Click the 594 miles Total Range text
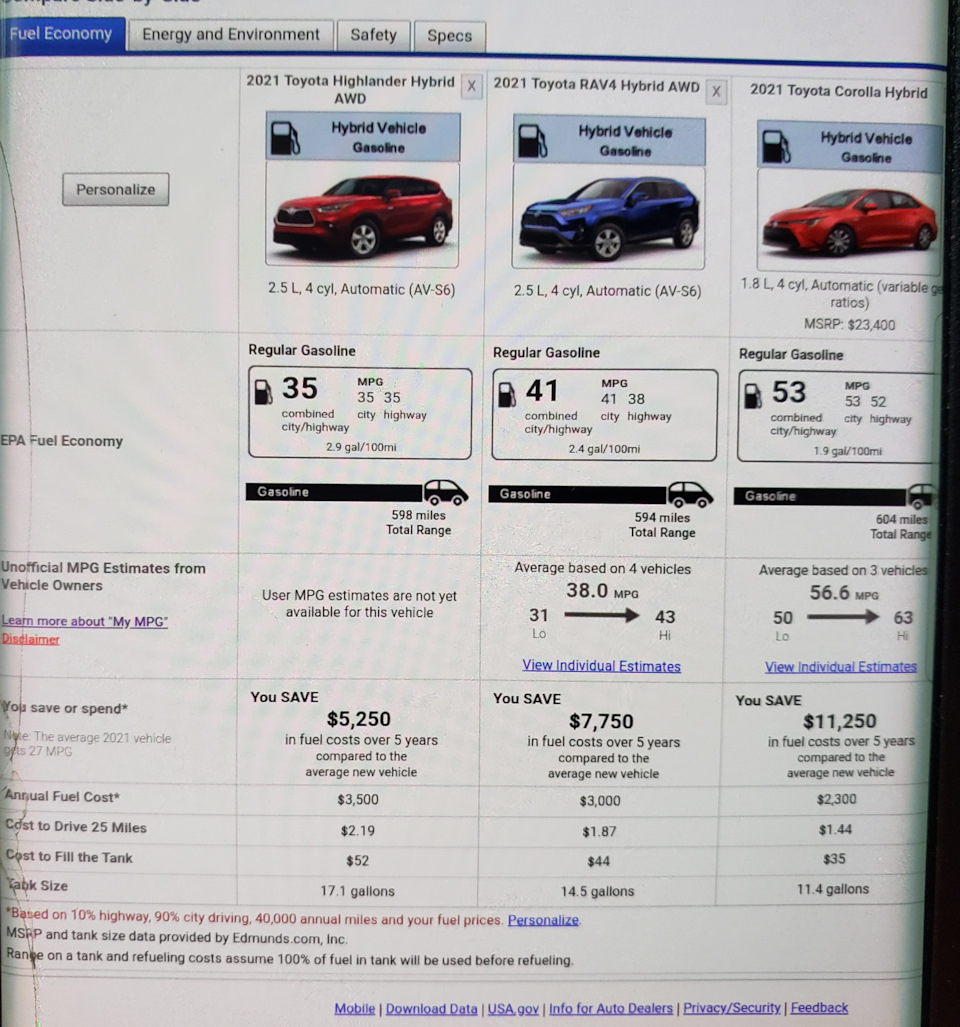Viewport: 960px width, 1027px height. 662,525
